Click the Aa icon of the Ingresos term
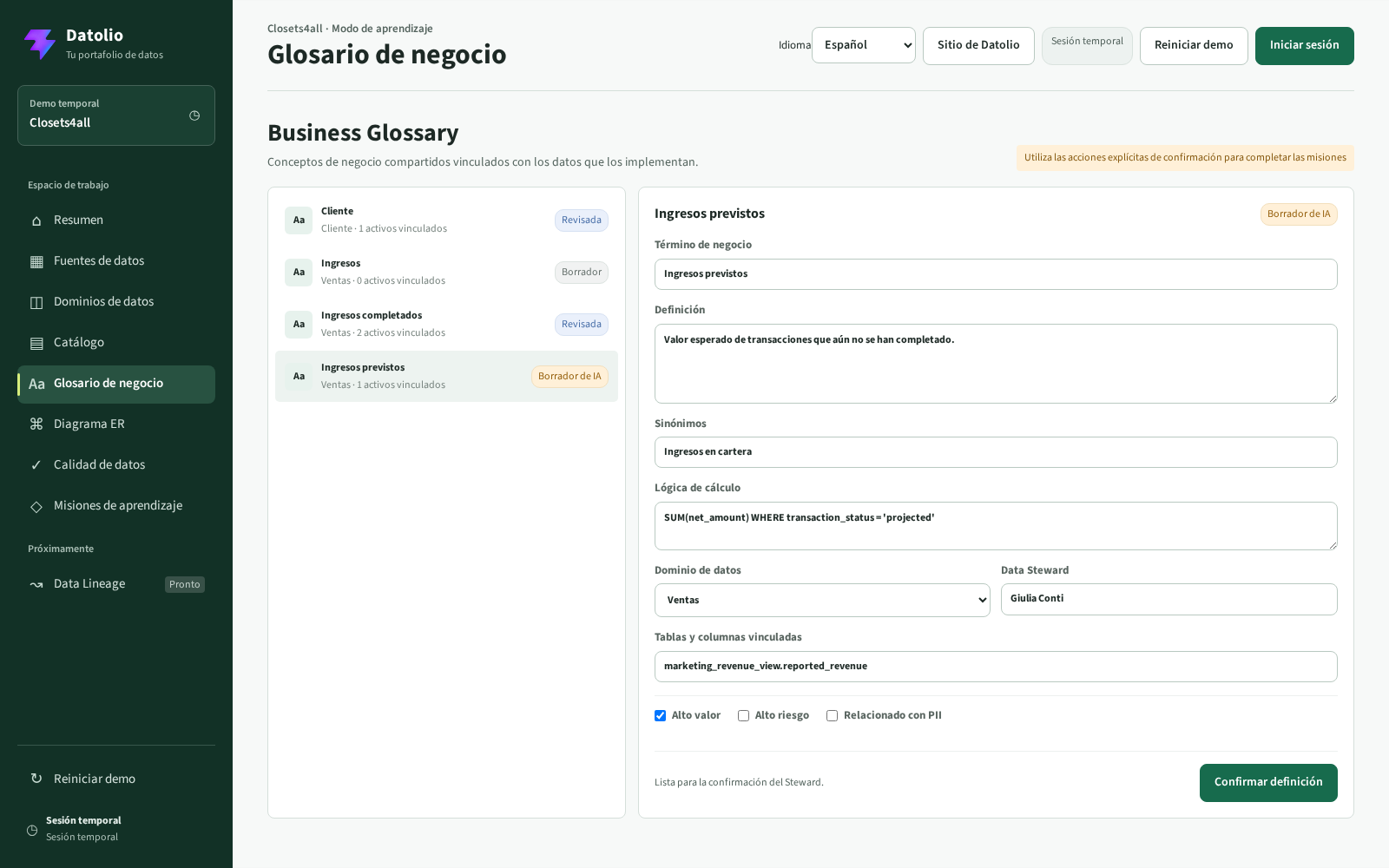 pyautogui.click(x=299, y=273)
